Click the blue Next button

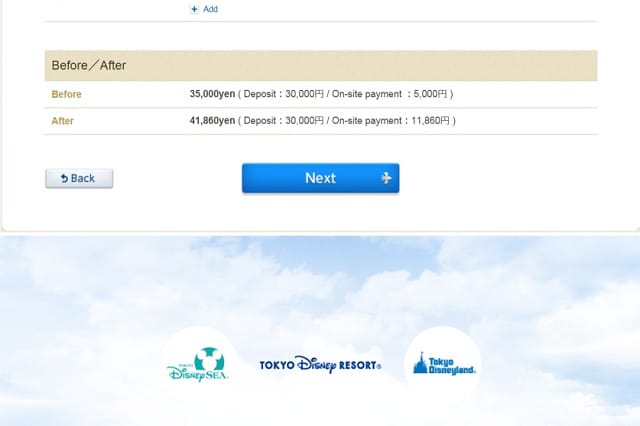[x=320, y=178]
